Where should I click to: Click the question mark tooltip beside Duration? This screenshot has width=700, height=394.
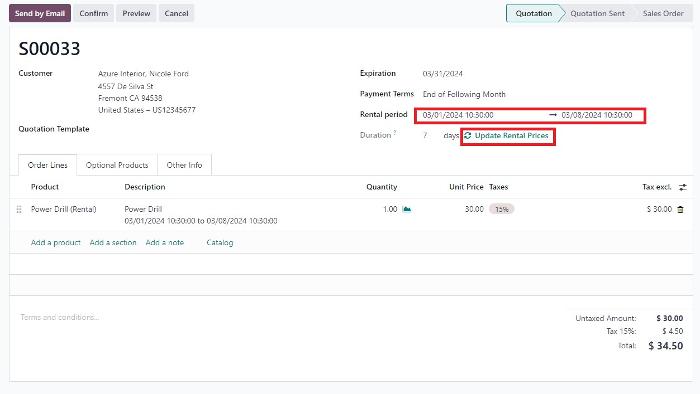point(395,133)
